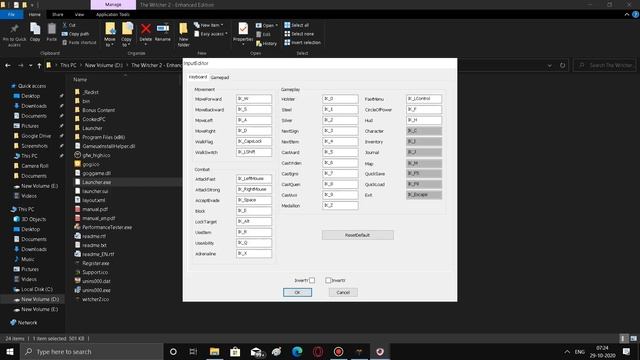
Task: Click the OK button in InputEditor
Action: pos(298,292)
